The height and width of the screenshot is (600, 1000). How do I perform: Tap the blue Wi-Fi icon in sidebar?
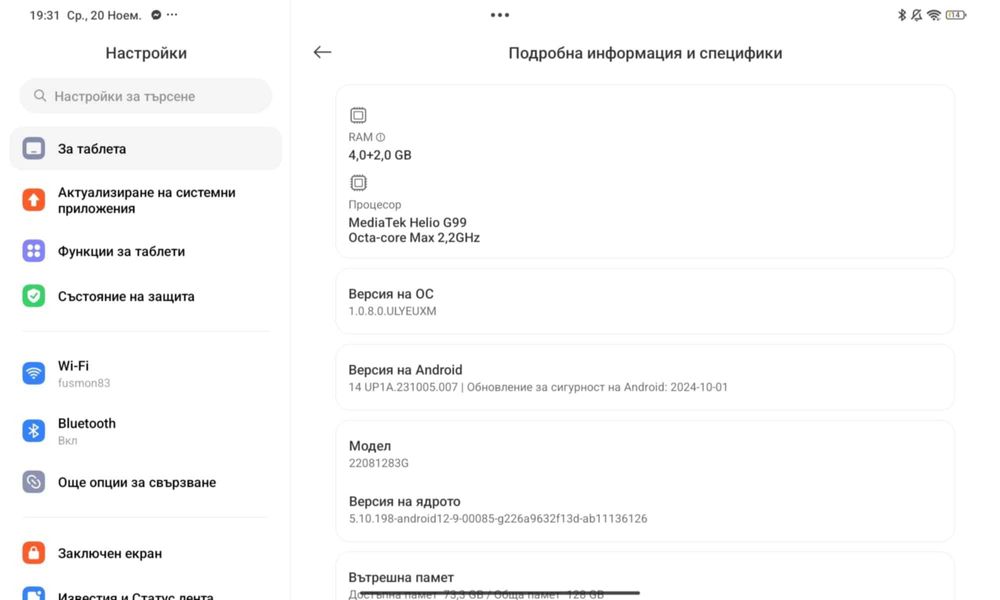[34, 374]
